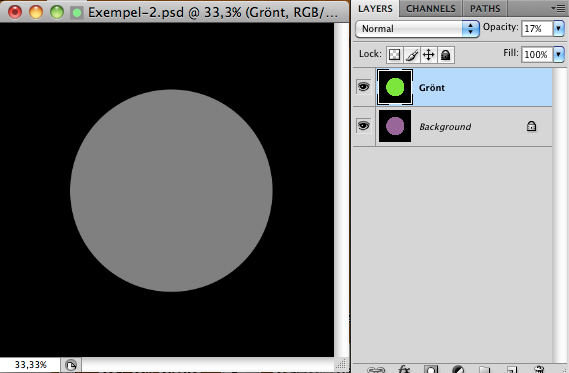The width and height of the screenshot is (569, 373).
Task: Click the Background layer lock icon
Action: pos(531,126)
